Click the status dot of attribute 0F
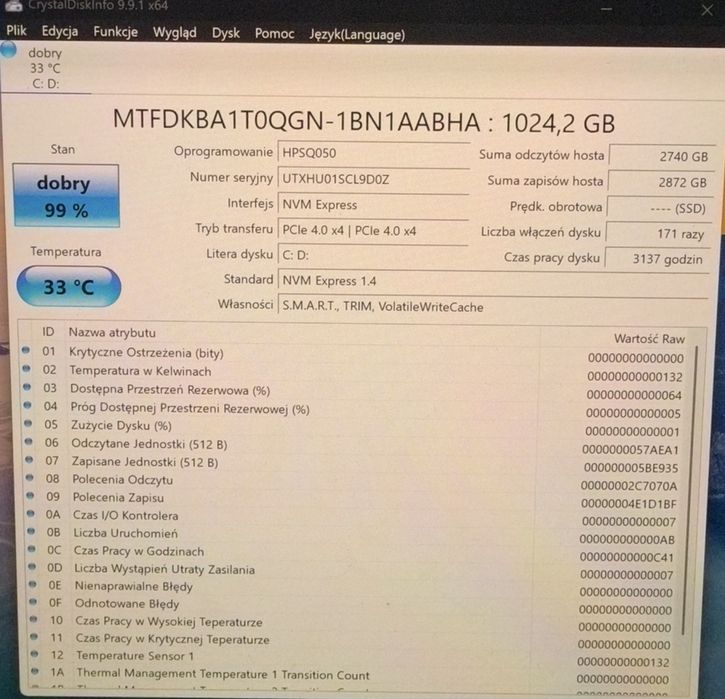Screen dimensions: 725x699 pyautogui.click(x=33, y=601)
